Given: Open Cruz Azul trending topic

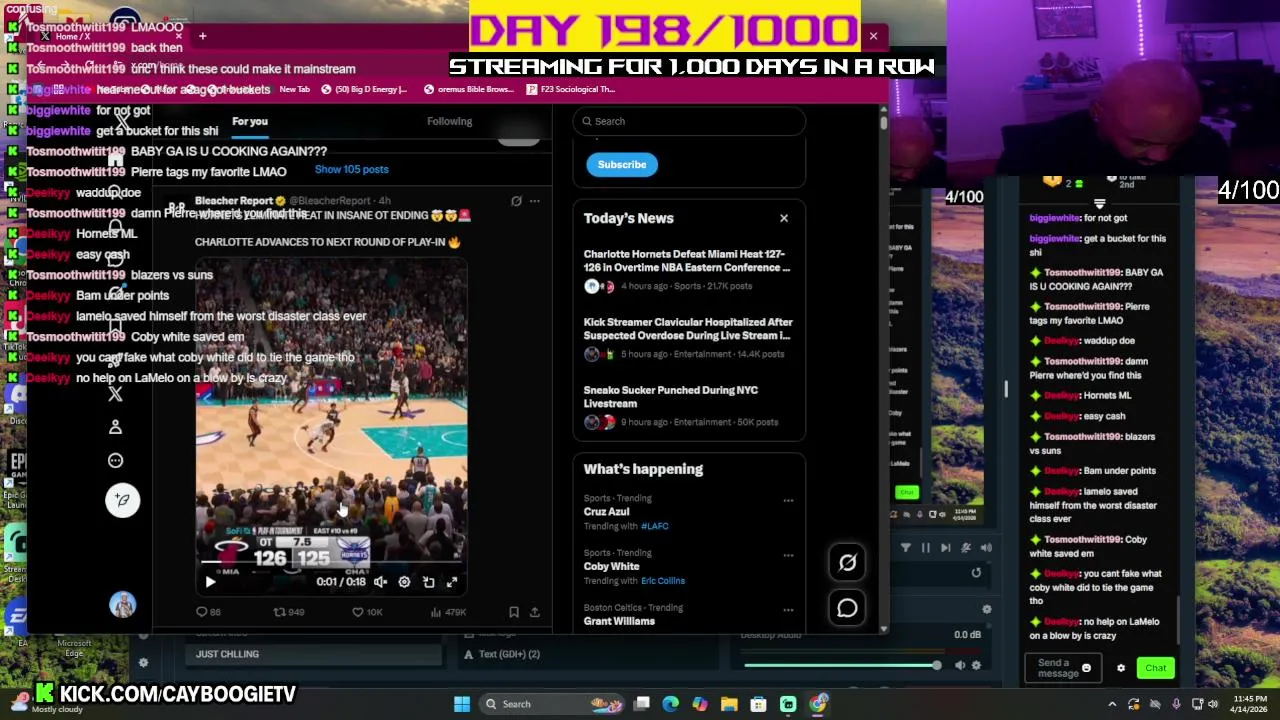Looking at the screenshot, I should [606, 511].
